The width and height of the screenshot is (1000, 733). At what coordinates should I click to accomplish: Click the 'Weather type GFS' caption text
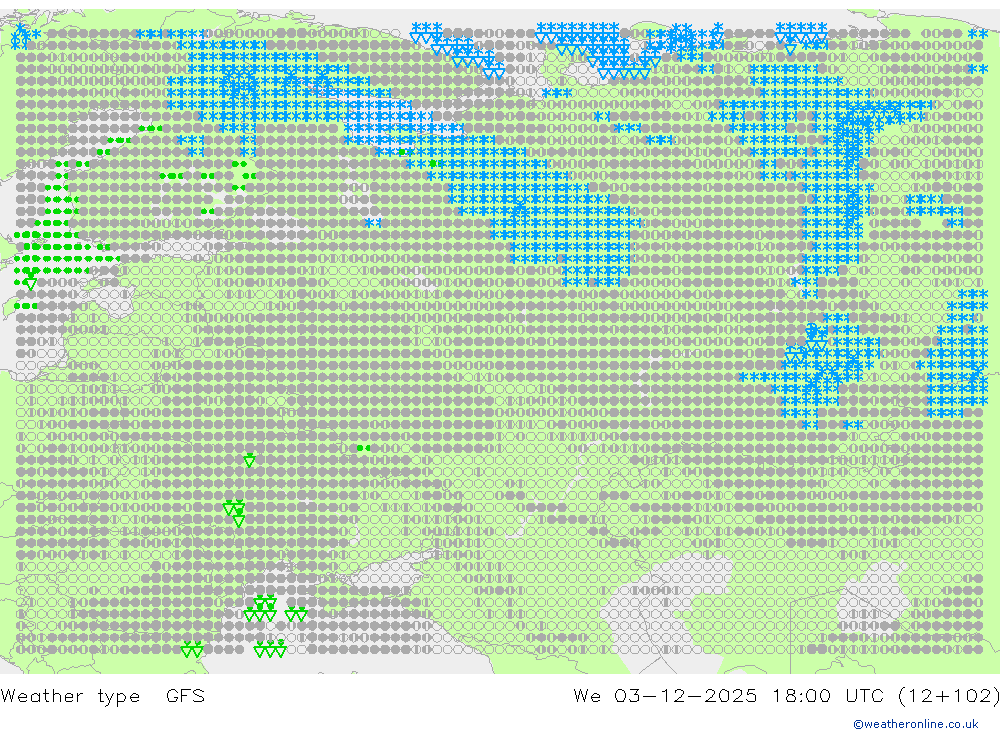pos(103,696)
